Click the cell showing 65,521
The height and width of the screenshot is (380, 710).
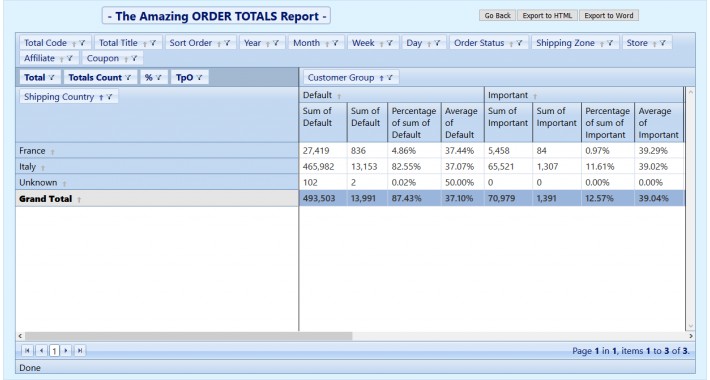coord(509,167)
